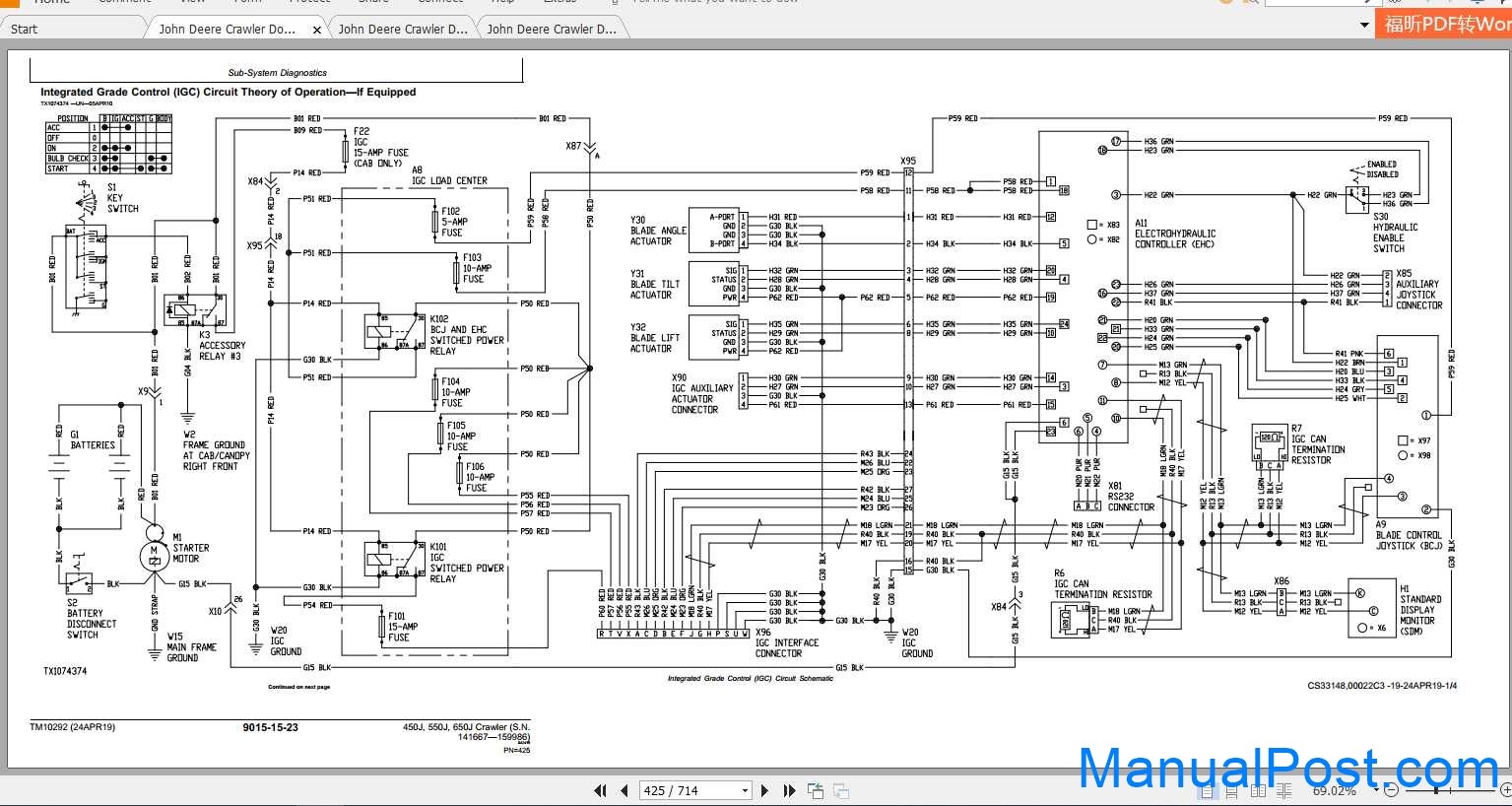Viewport: 1512px width, 806px height.
Task: Click the page number 9015-15-23 text
Action: [x=270, y=728]
